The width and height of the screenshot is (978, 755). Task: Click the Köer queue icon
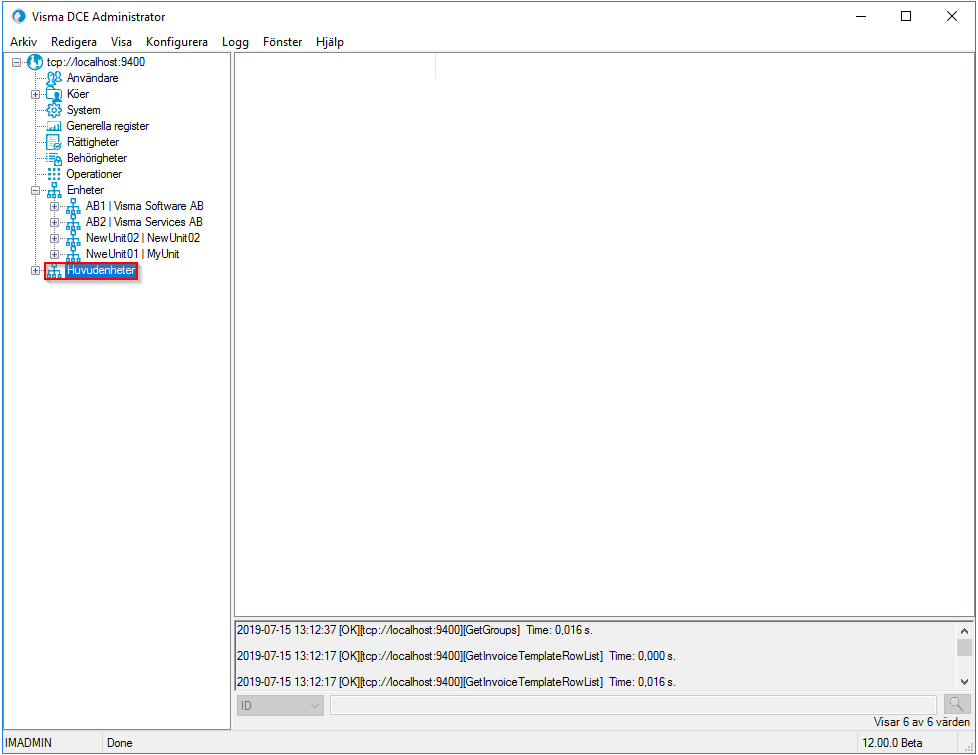point(53,93)
